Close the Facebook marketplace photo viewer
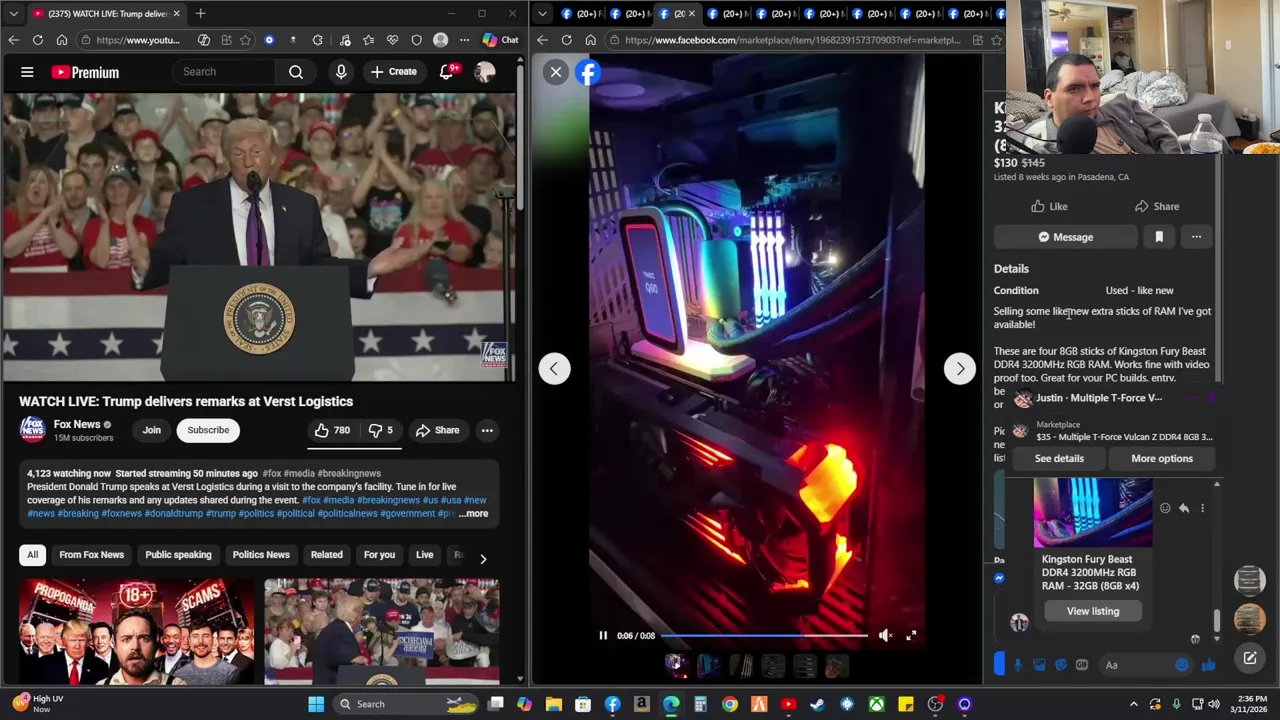Viewport: 1280px width, 720px height. tap(556, 72)
